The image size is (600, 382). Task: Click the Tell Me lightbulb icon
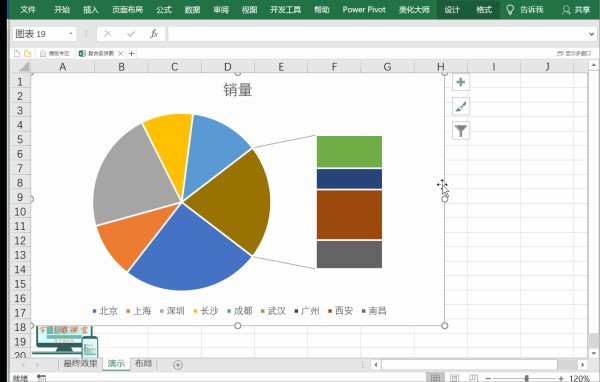(x=510, y=10)
